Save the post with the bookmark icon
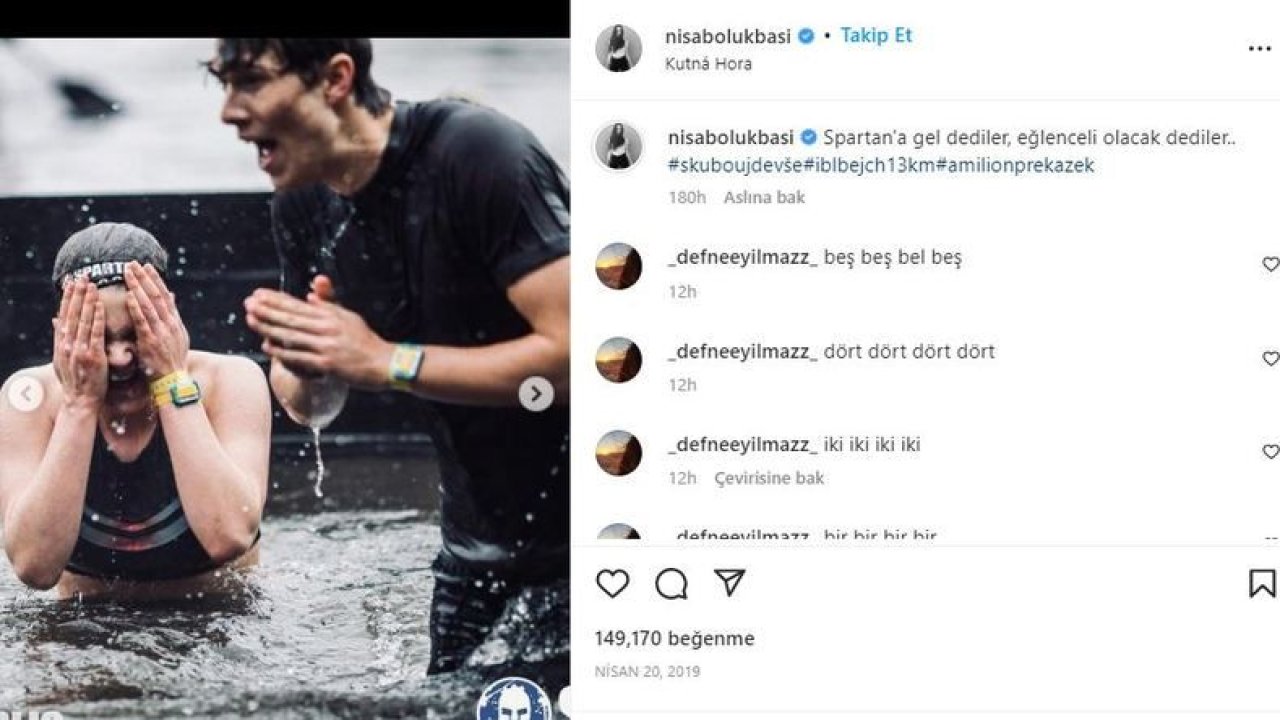 tap(1262, 583)
